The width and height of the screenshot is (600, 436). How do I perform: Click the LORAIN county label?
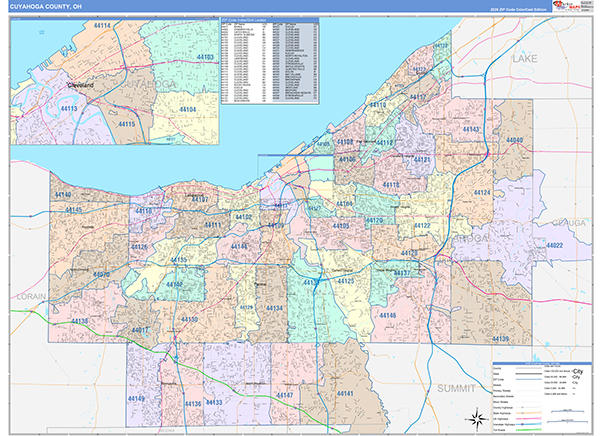(x=31, y=296)
